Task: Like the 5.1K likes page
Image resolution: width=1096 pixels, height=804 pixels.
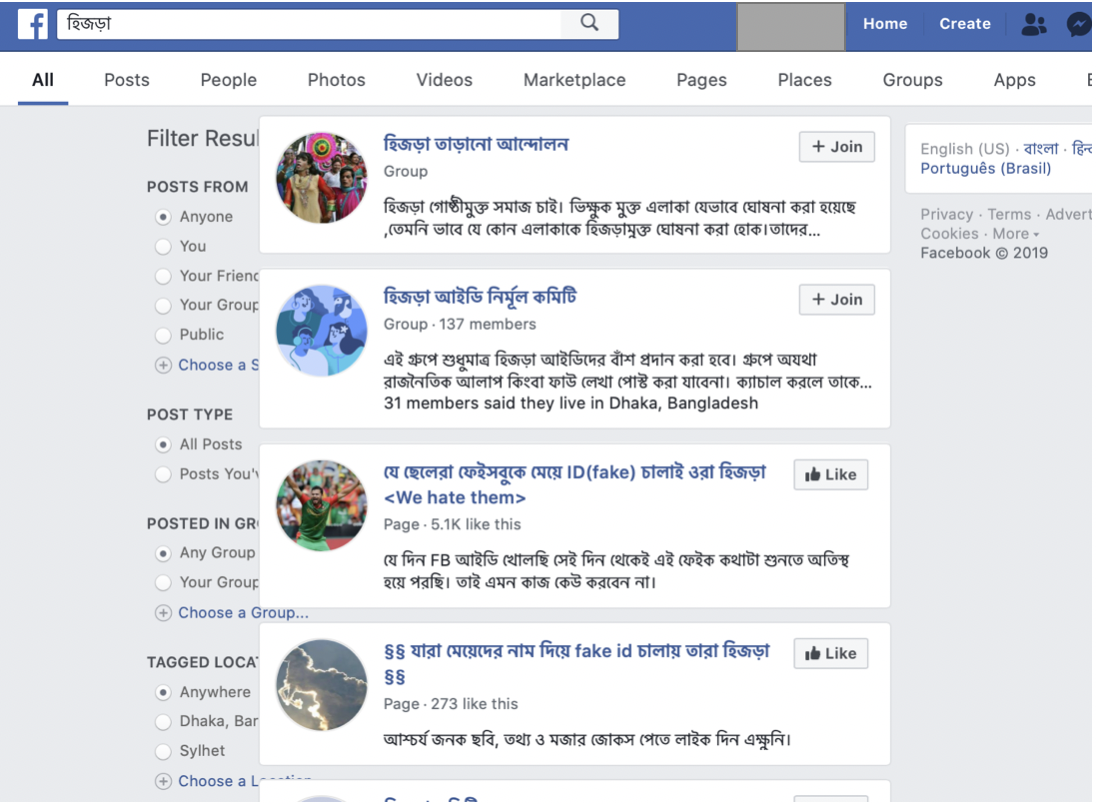Action: pos(830,475)
